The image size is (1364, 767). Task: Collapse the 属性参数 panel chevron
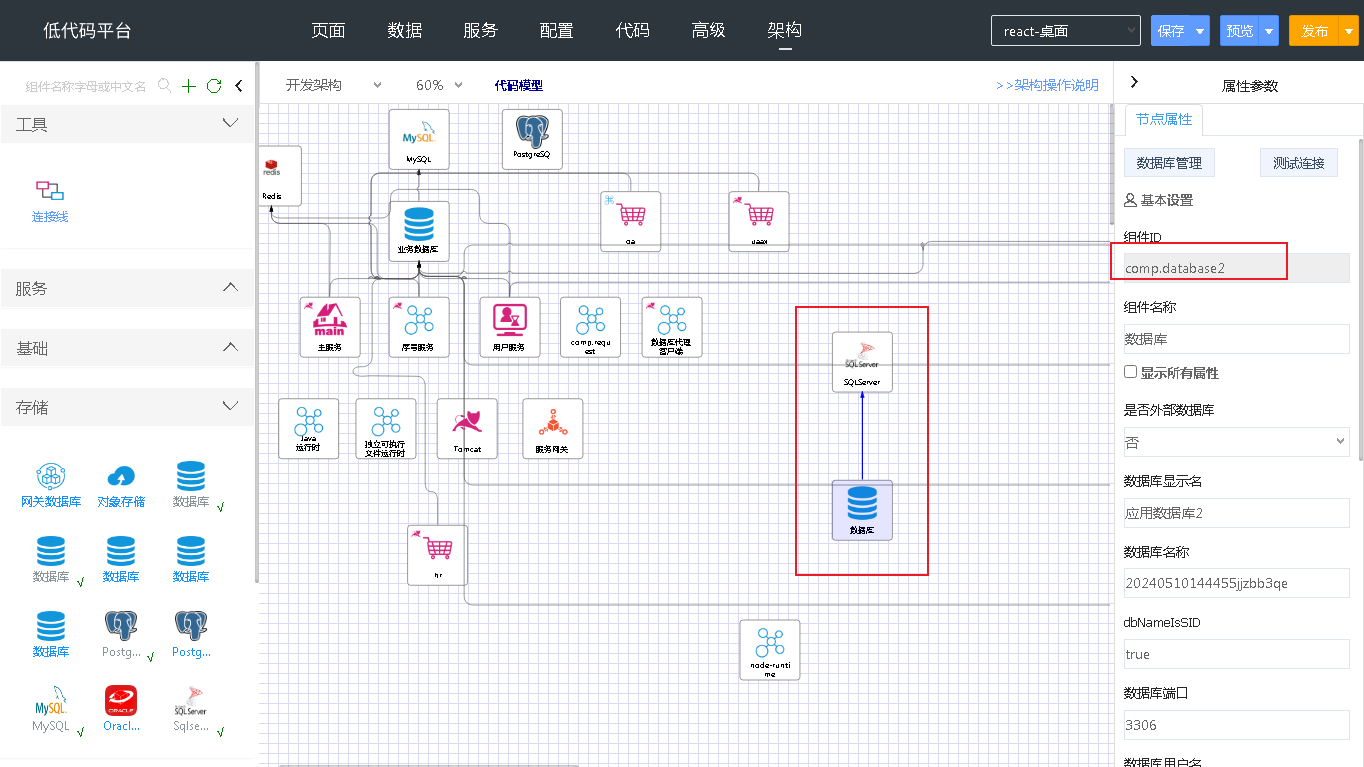(x=1134, y=82)
